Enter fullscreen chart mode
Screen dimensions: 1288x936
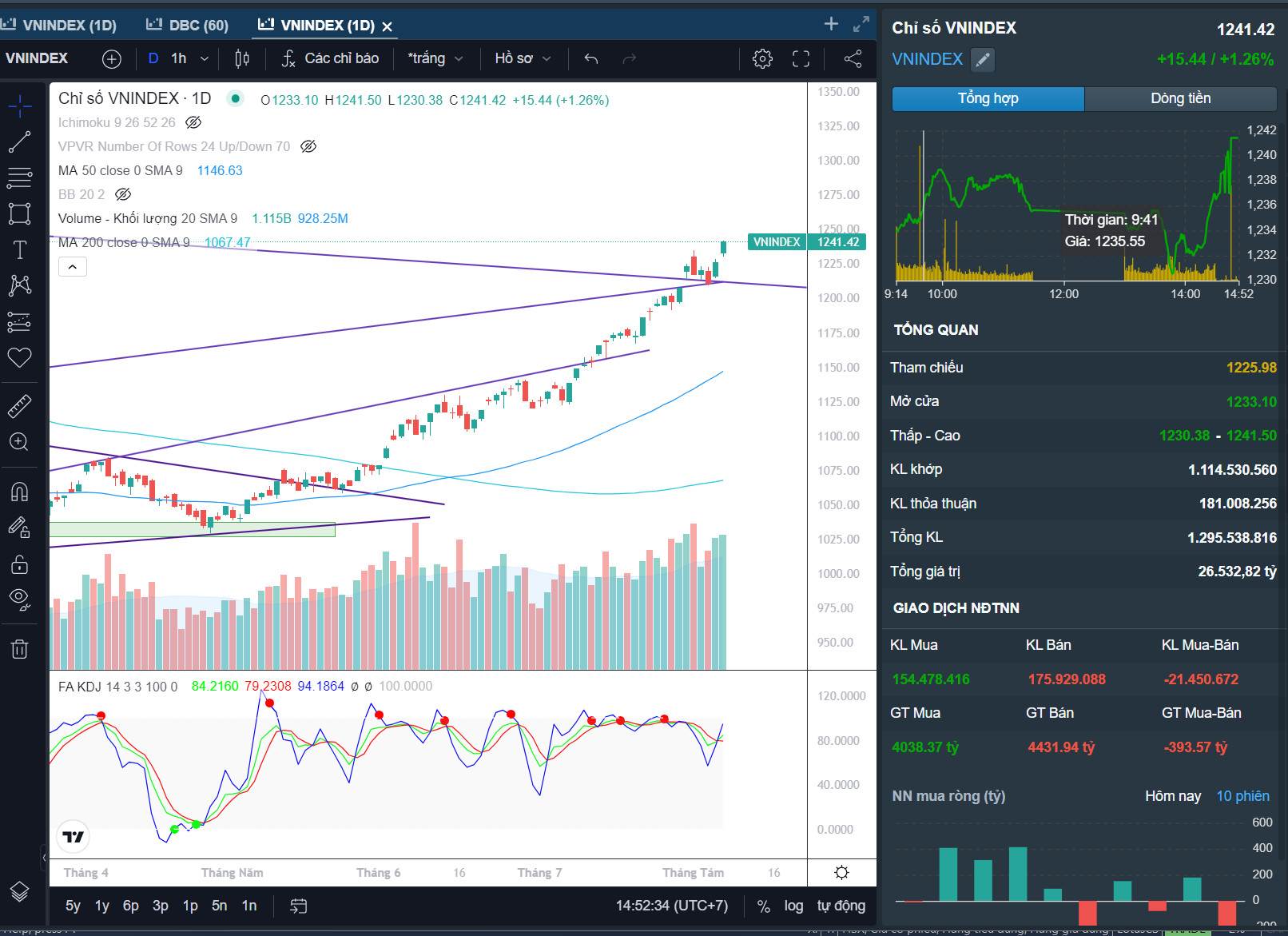tap(801, 58)
